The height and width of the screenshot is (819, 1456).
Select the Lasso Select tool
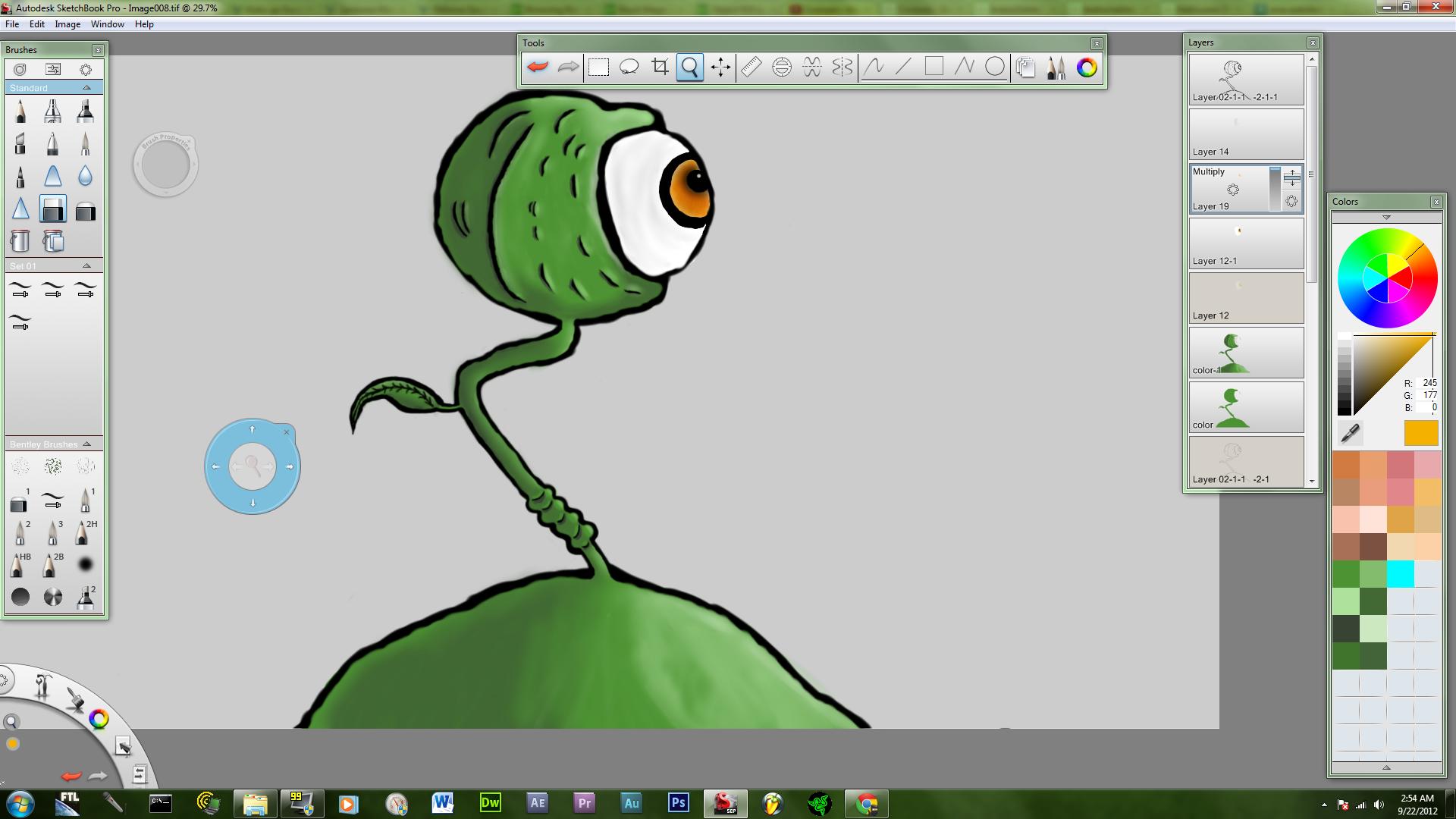tap(629, 67)
